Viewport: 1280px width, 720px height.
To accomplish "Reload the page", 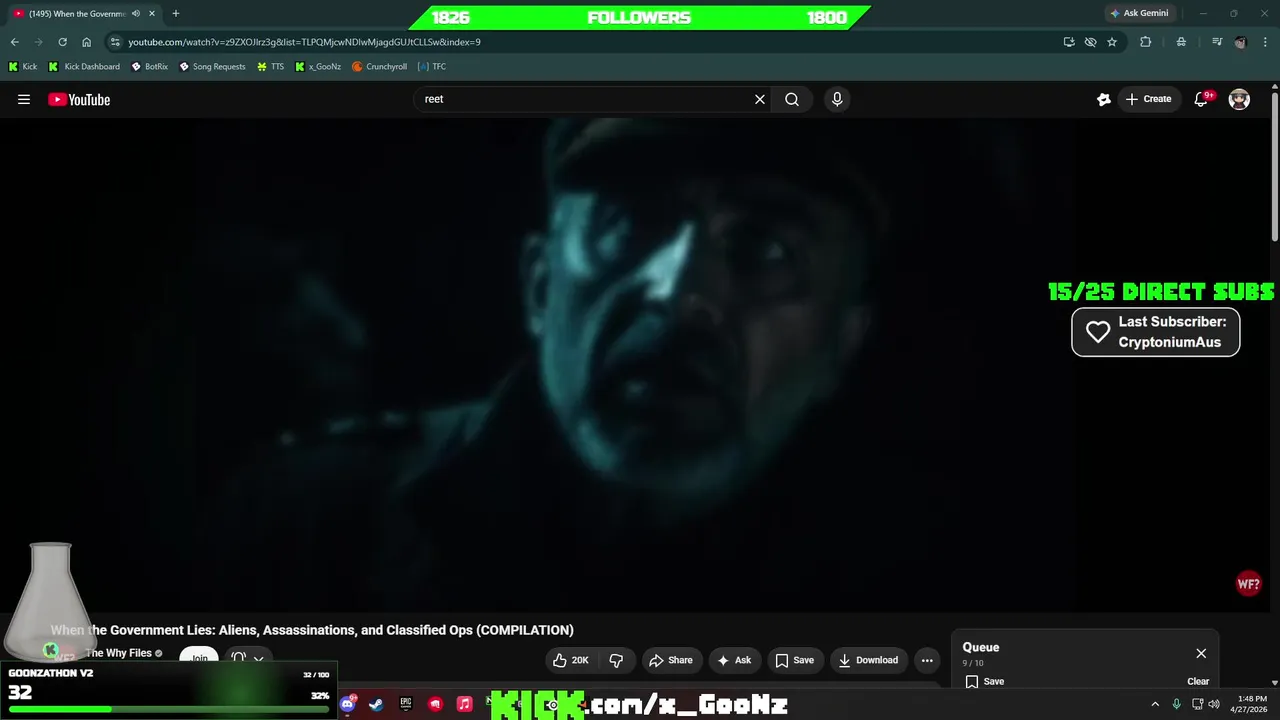I will pos(62,42).
